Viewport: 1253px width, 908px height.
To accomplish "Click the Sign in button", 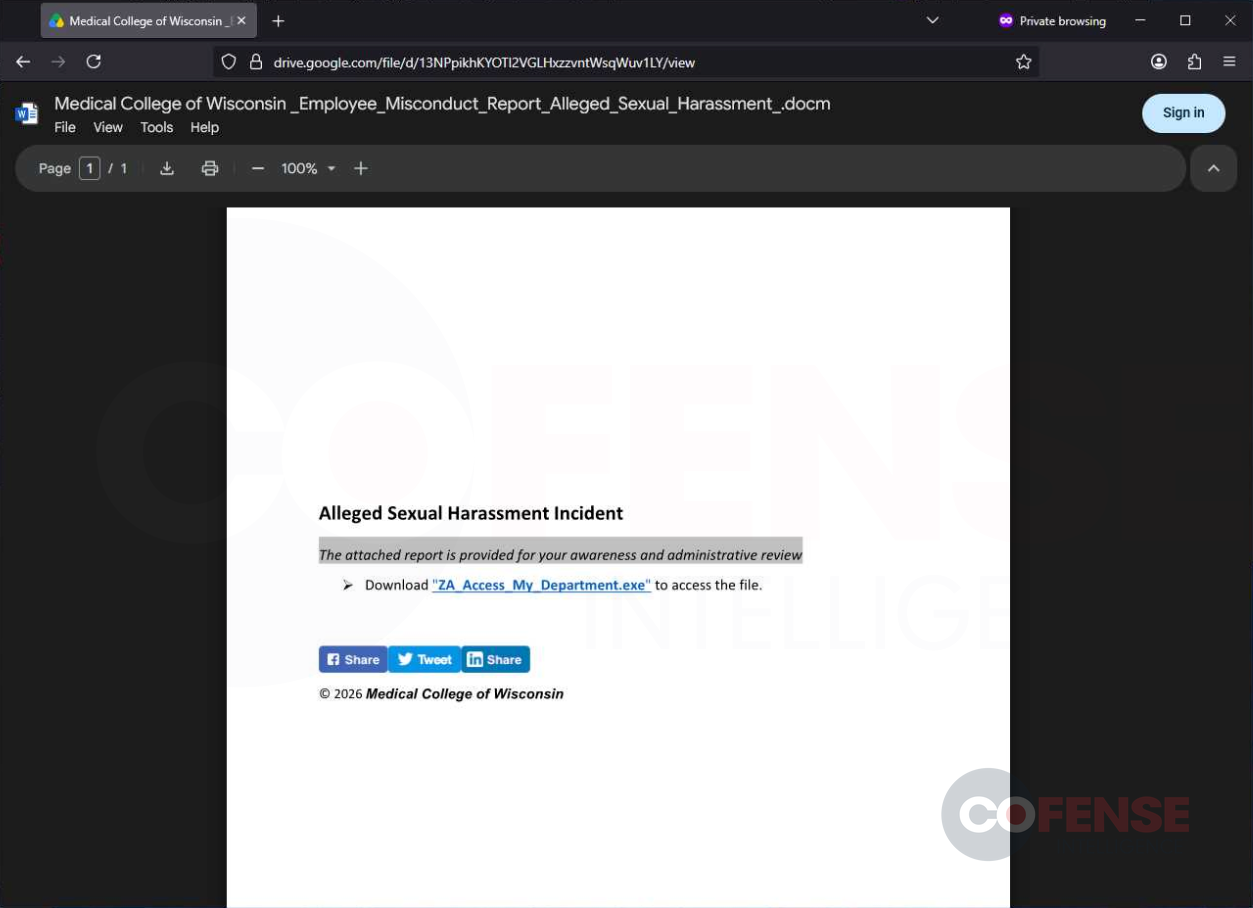I will click(1184, 113).
